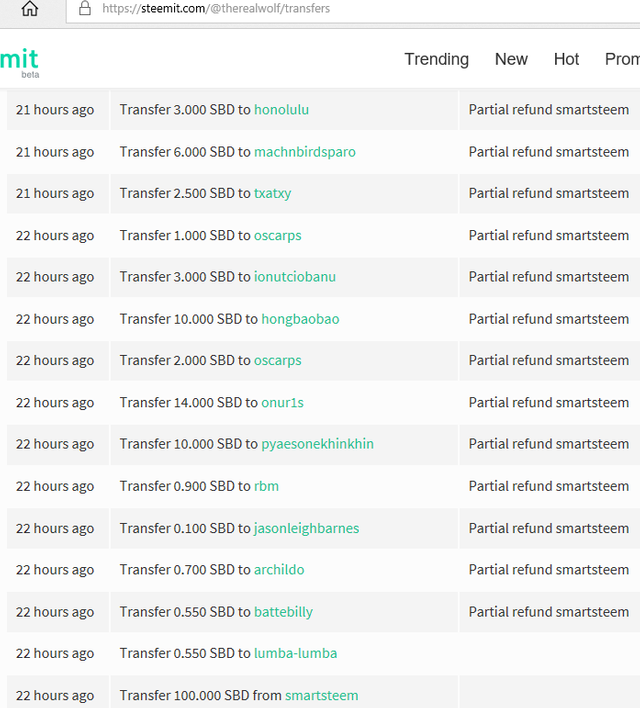Open the archildo account link
Image resolution: width=640 pixels, height=708 pixels.
(x=279, y=570)
